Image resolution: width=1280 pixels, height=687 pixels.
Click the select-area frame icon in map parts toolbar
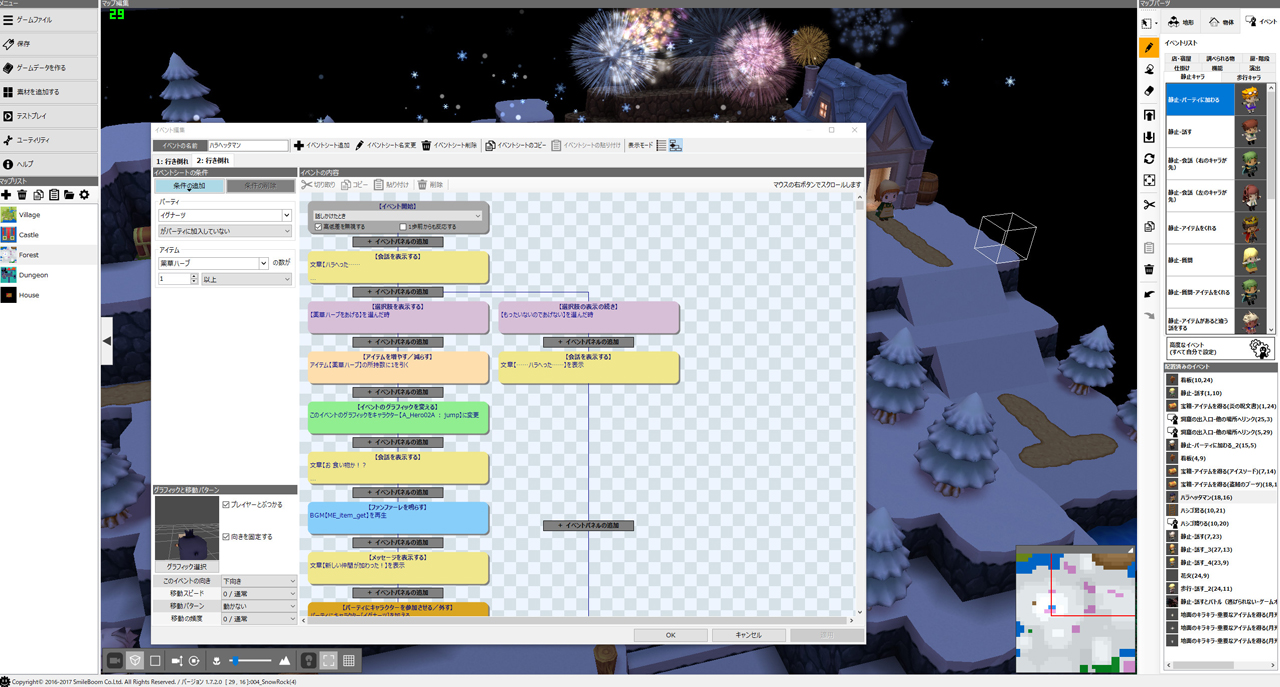(1149, 181)
